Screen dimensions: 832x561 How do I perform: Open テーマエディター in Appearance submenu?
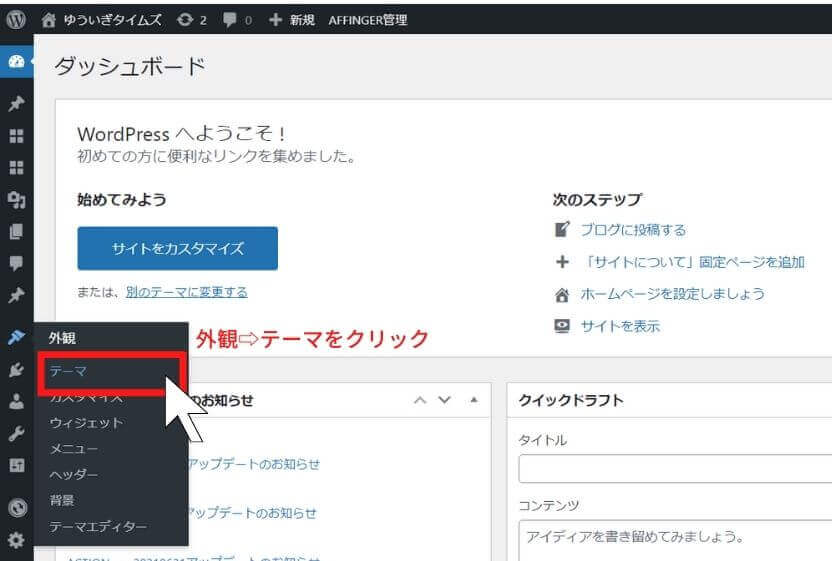coord(98,527)
